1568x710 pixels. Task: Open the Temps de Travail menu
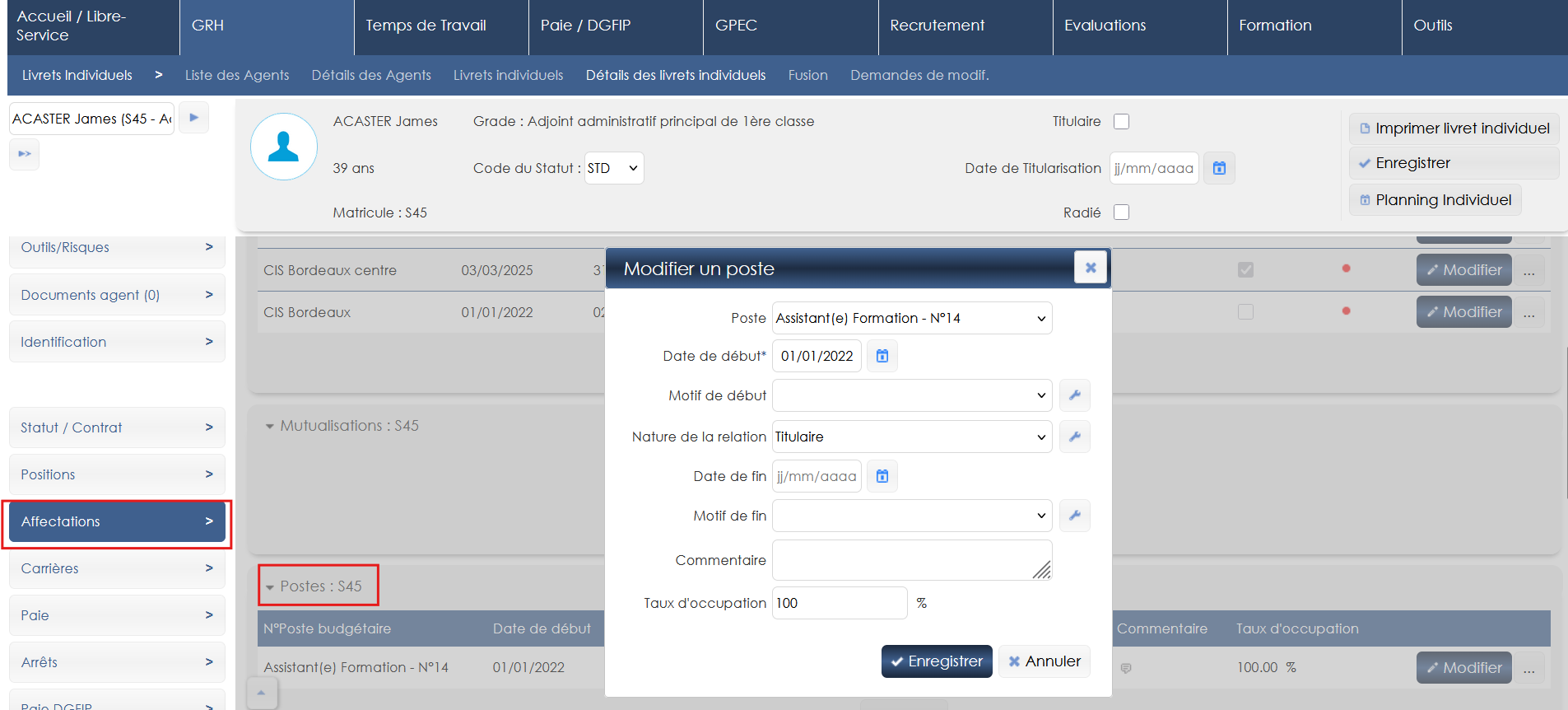pyautogui.click(x=426, y=26)
